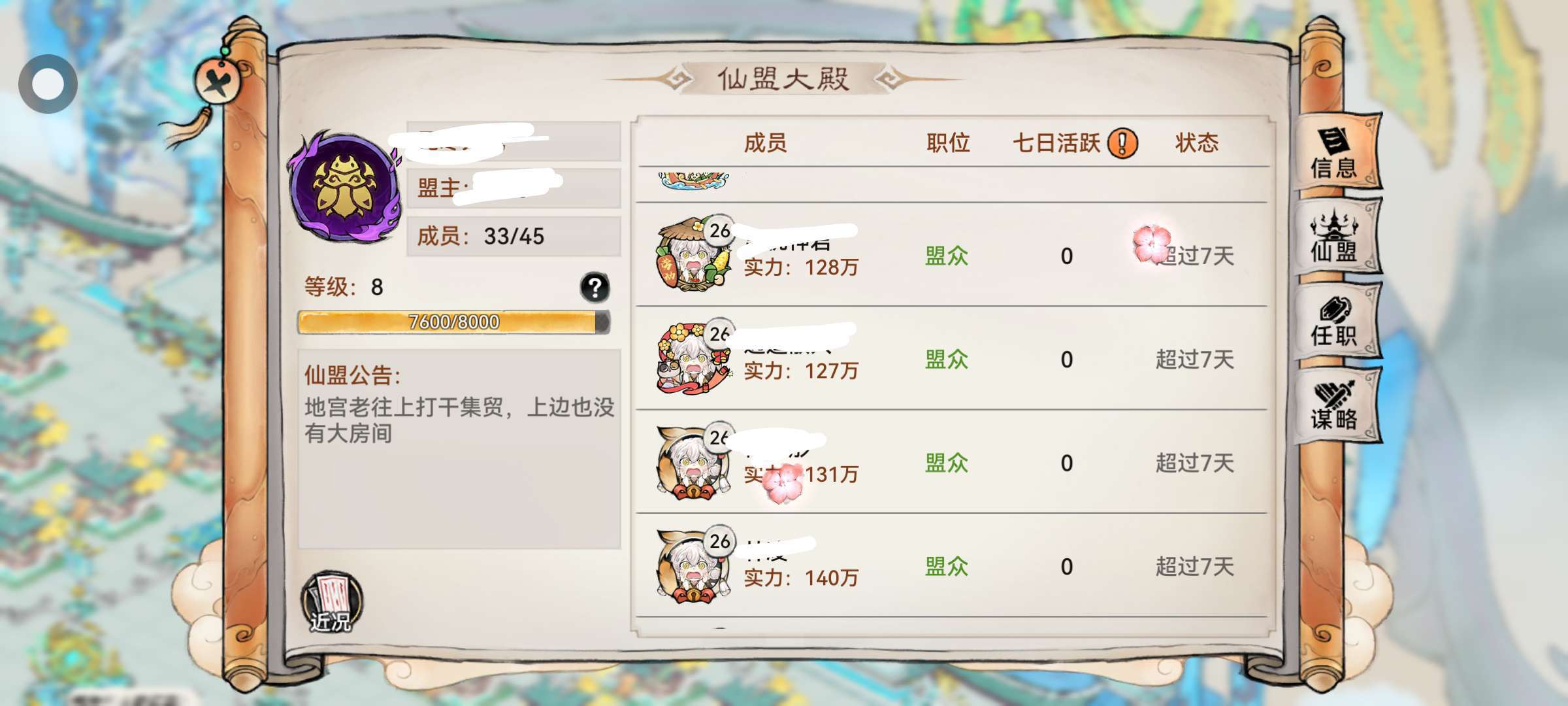Viewport: 1568px width, 706px height.
Task: Tap the floating circle assist button
Action: pos(48,84)
